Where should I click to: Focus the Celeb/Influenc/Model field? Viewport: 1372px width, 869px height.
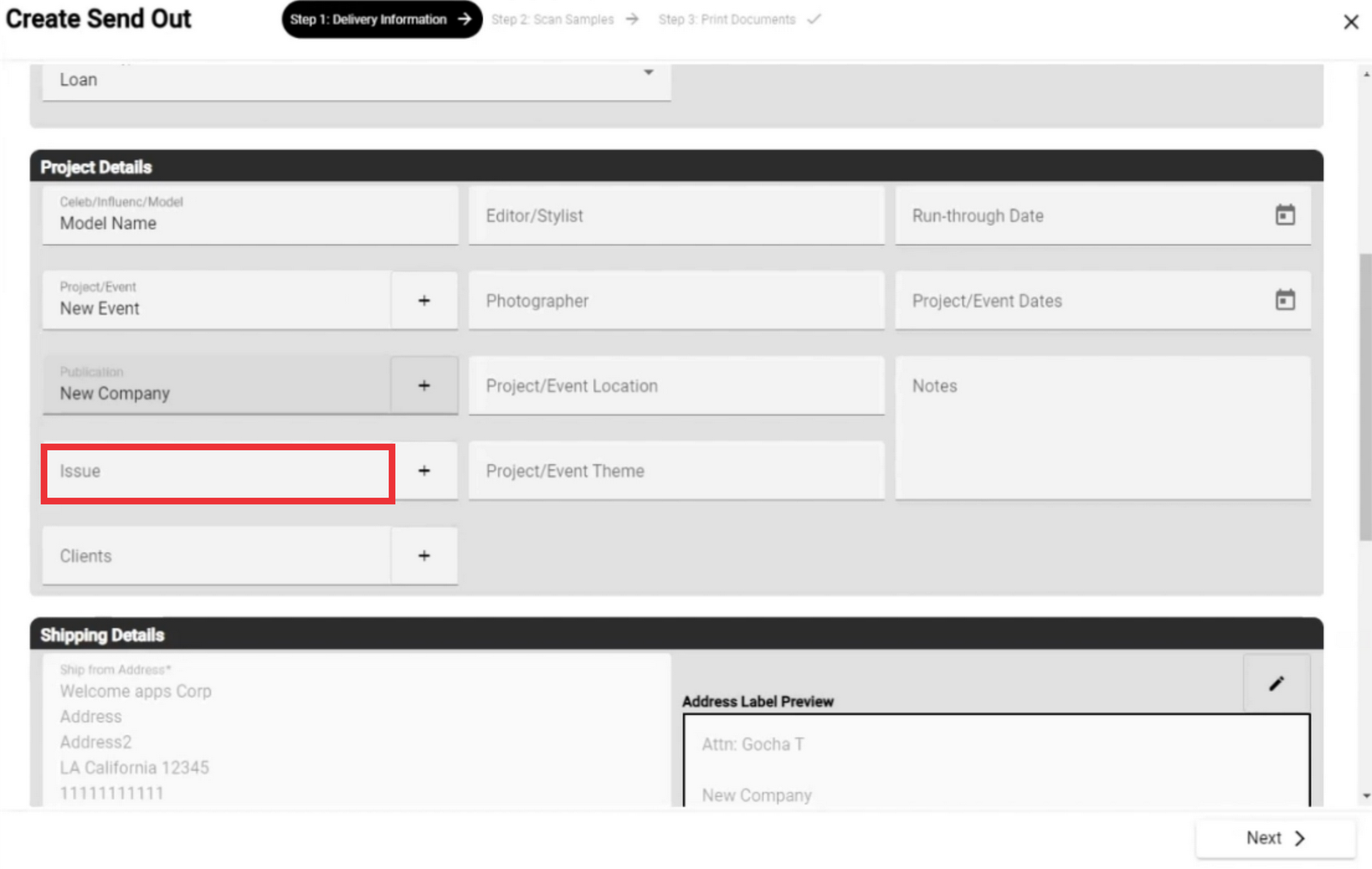pyautogui.click(x=250, y=215)
